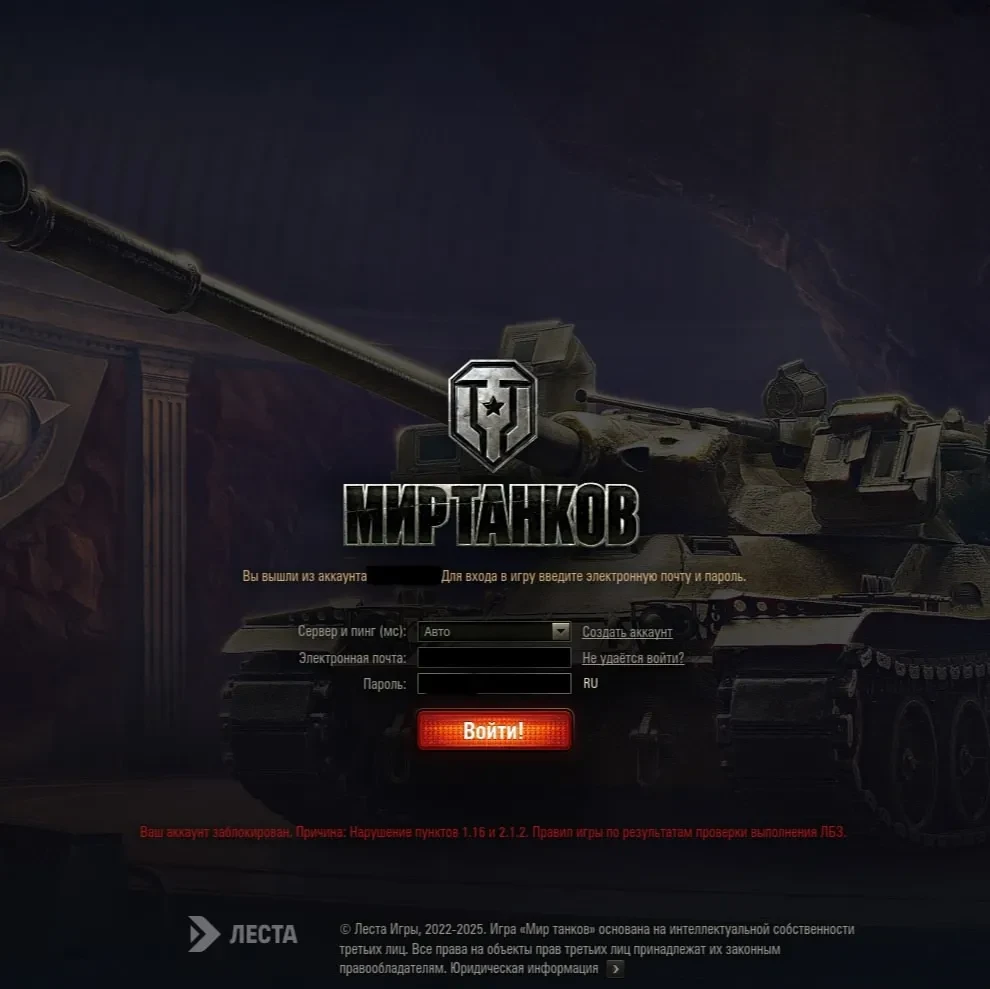Image resolution: width=990 pixels, height=989 pixels.
Task: Click the Электронная почта label
Action: pyautogui.click(x=352, y=658)
